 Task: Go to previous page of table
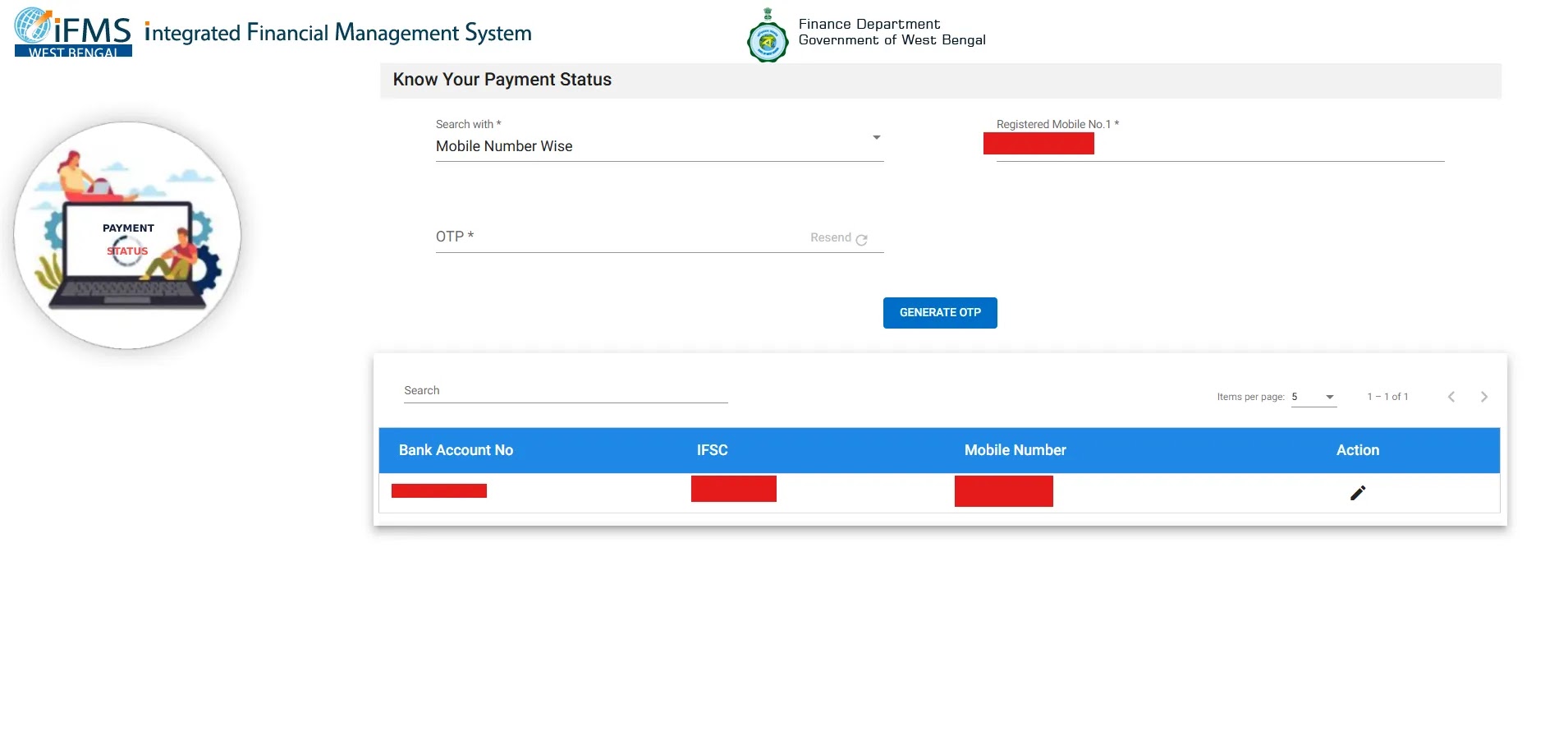tap(1451, 397)
